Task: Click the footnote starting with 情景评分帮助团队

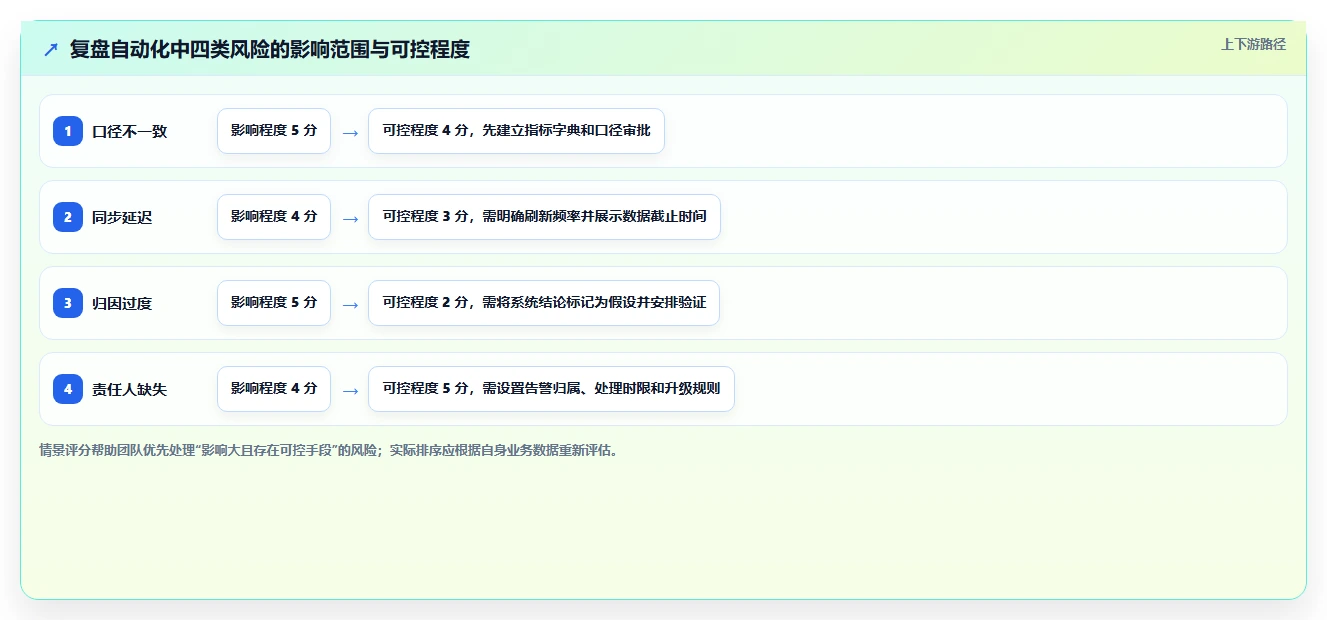Action: click(331, 450)
